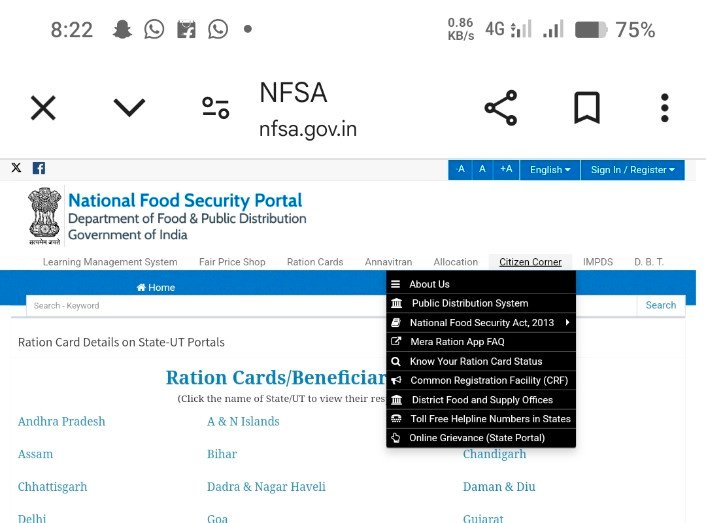Open Learning Management System menu

(x=110, y=262)
